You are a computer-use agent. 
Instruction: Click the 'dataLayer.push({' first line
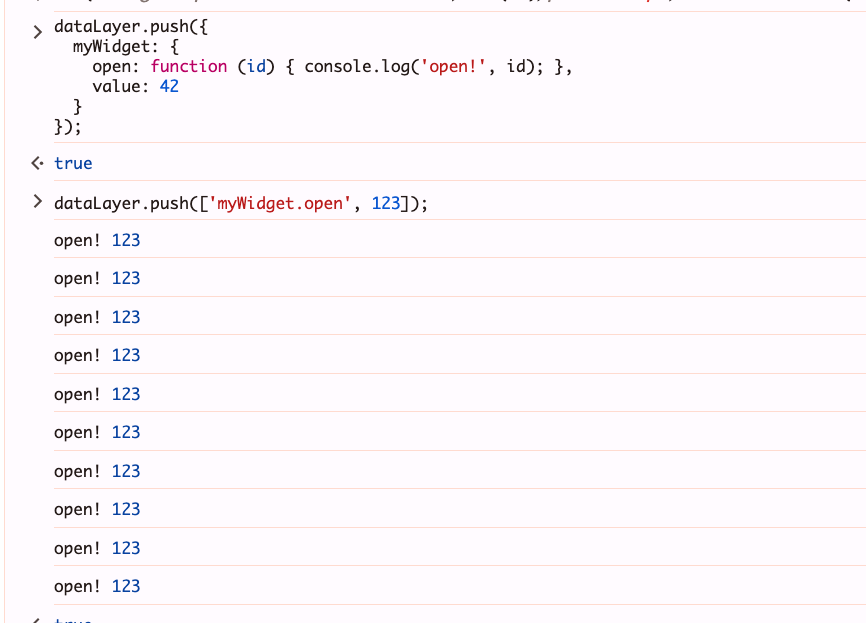131,27
